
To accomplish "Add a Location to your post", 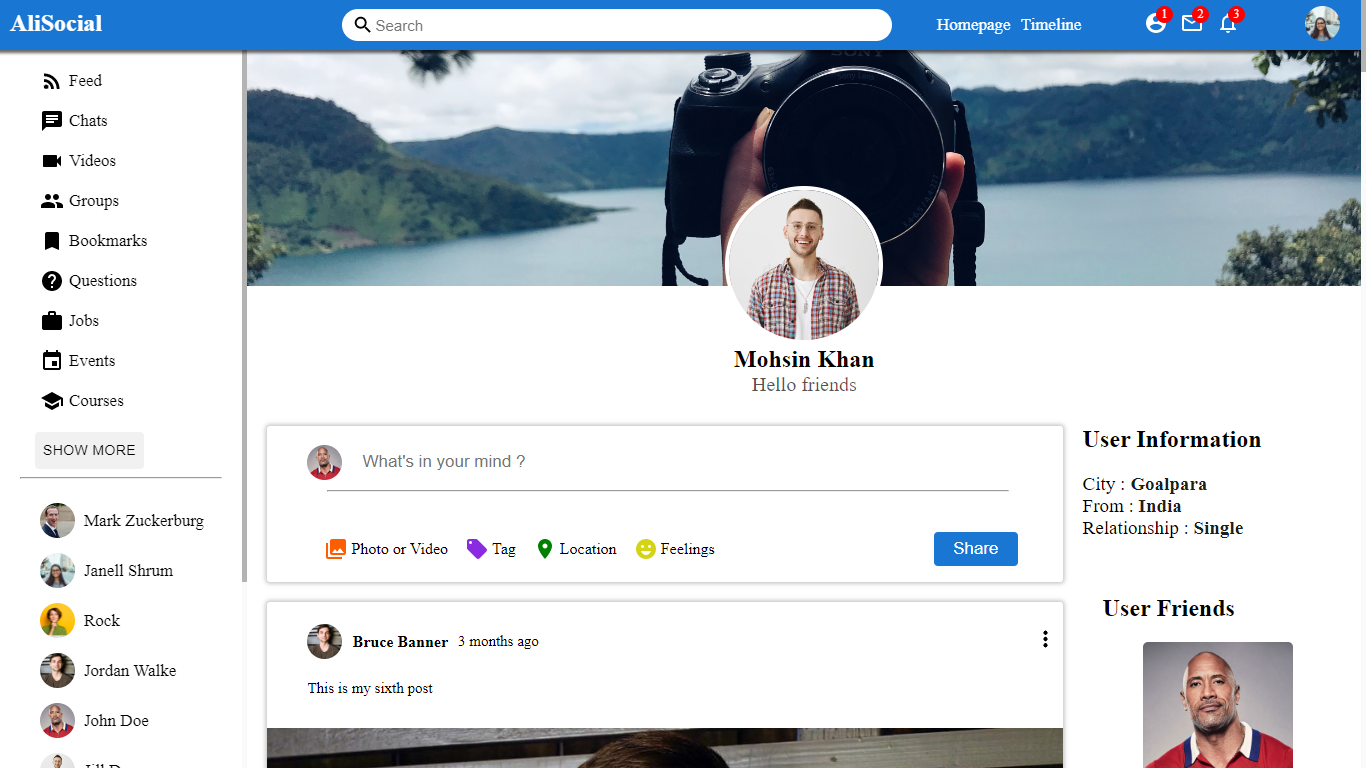I will coord(576,548).
